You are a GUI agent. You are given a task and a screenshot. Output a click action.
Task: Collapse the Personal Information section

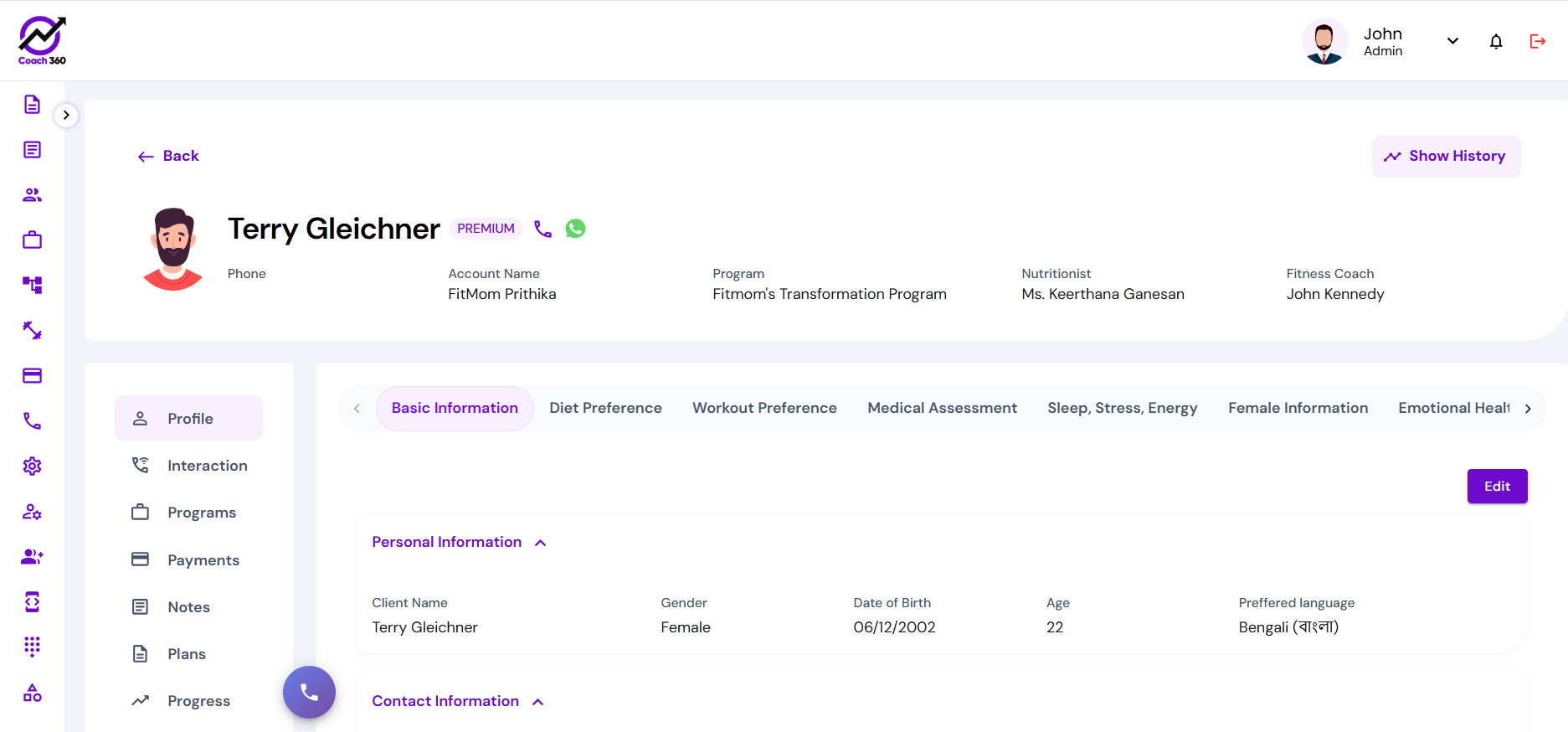pos(541,543)
